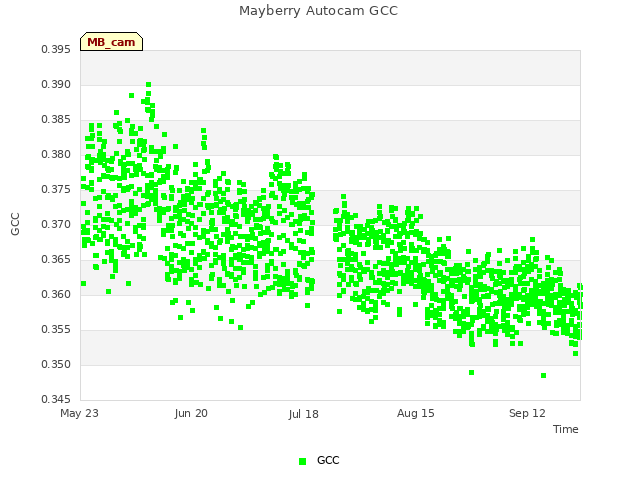Click the Time axis title
This screenshot has height=480, width=640.
pyautogui.click(x=566, y=429)
